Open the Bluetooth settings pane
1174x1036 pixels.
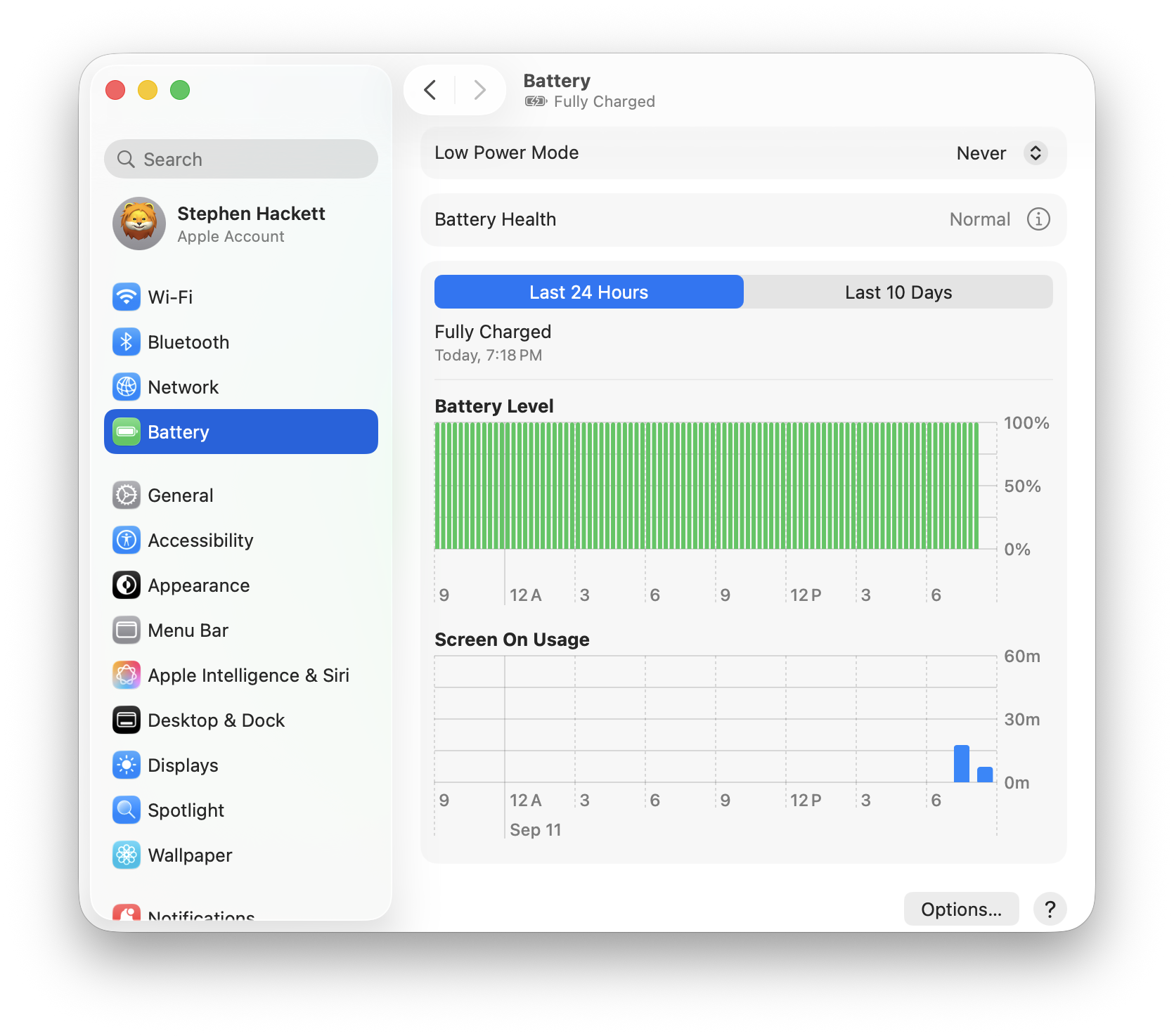click(241, 342)
